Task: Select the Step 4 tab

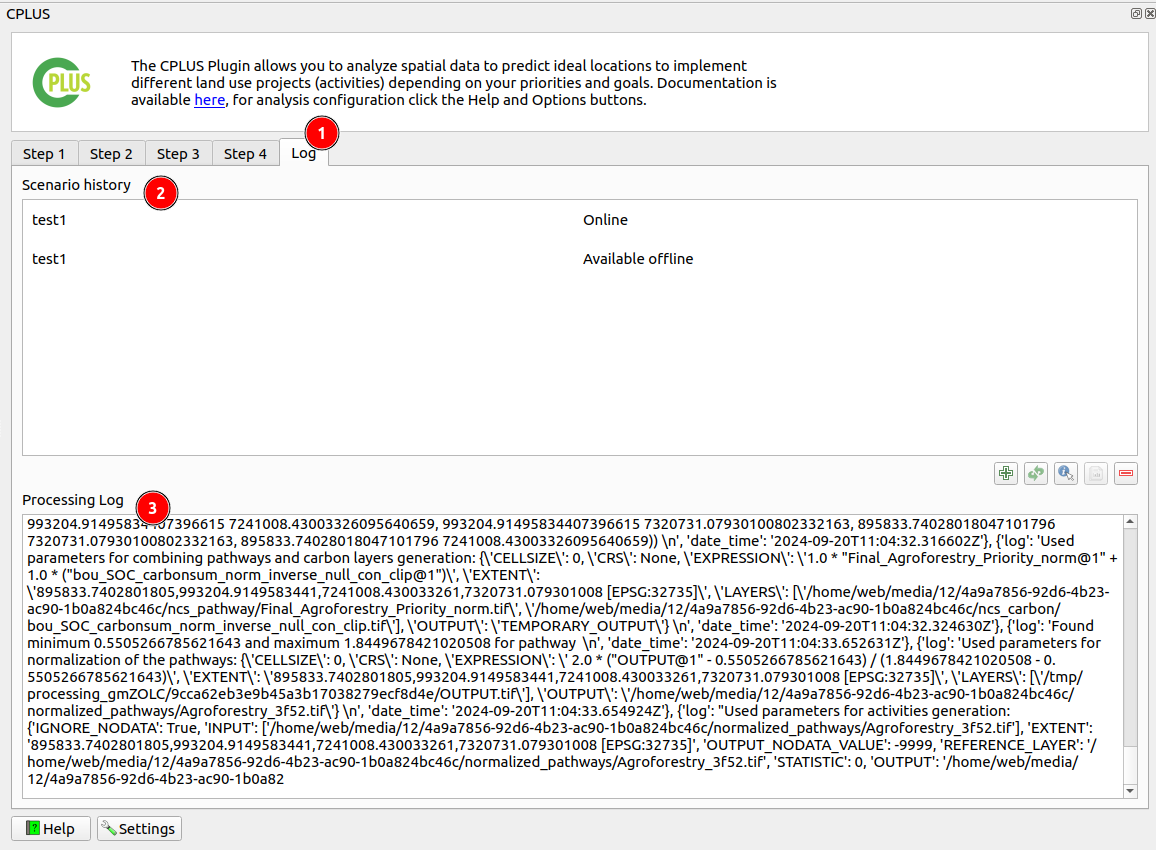Action: click(x=246, y=154)
